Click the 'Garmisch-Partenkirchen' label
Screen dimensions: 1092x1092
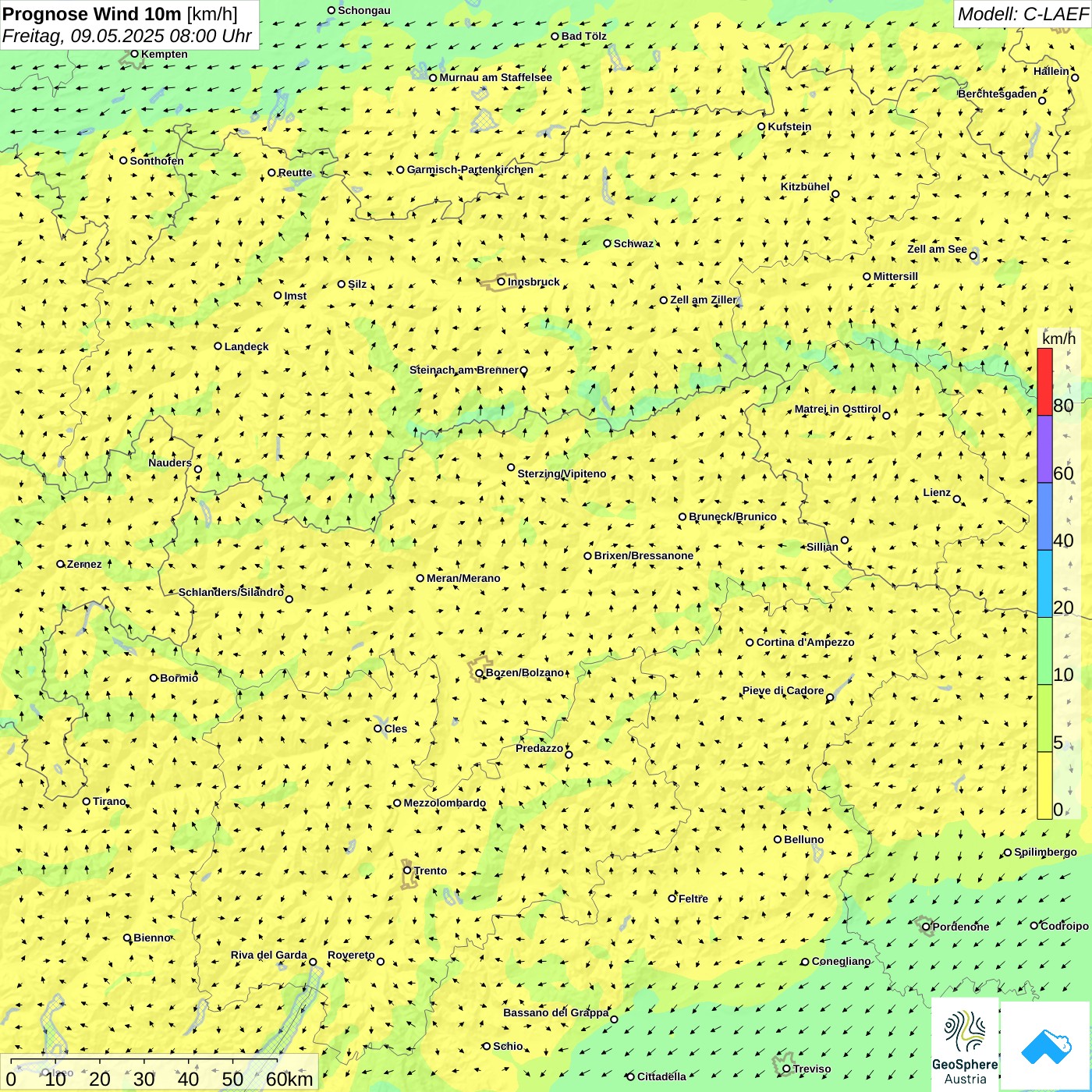(x=470, y=169)
